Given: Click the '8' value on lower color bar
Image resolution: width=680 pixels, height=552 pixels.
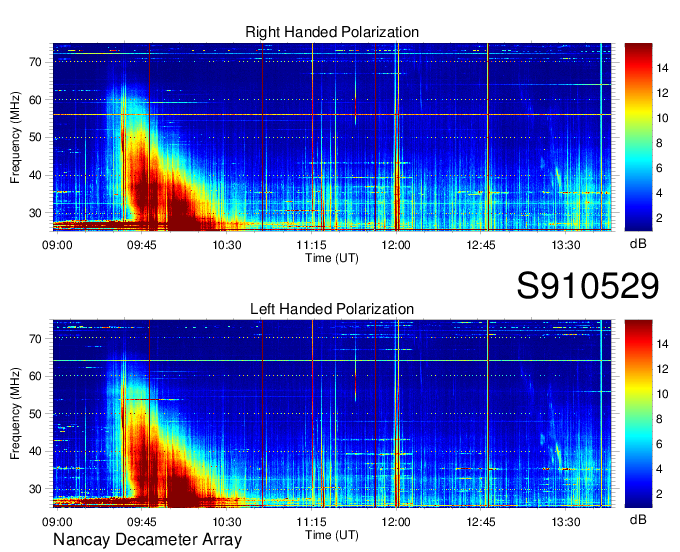Looking at the screenshot, I should coord(659,419).
